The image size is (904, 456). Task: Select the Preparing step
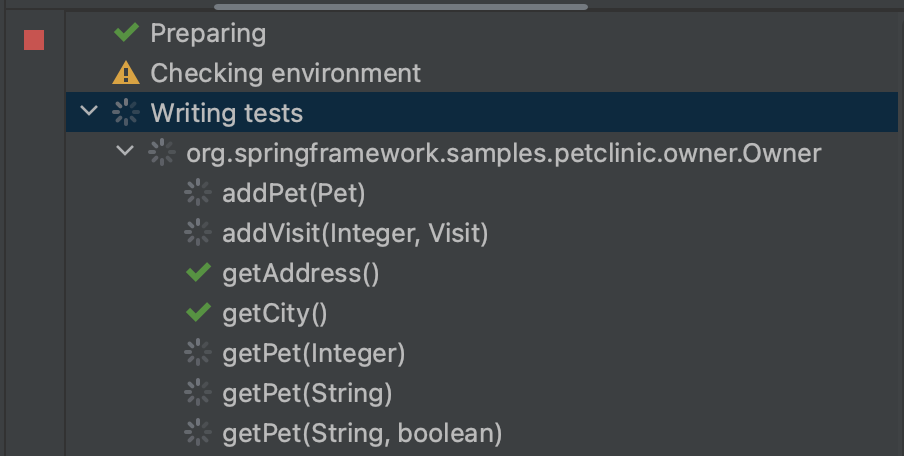pos(208,33)
